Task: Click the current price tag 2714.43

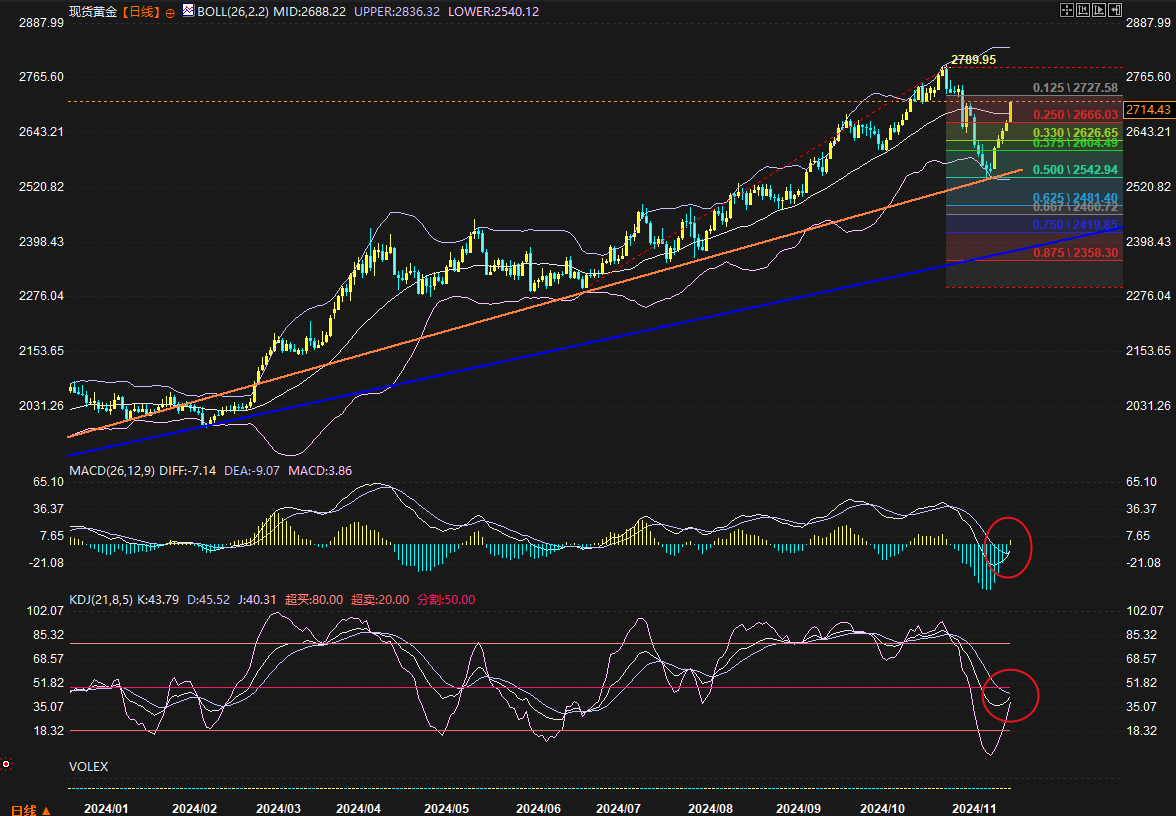Action: [x=1148, y=110]
